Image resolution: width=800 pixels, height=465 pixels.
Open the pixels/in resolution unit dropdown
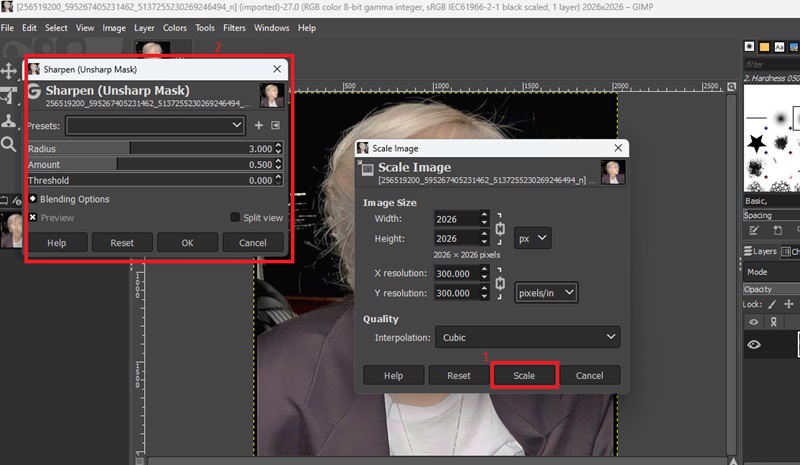pos(546,293)
